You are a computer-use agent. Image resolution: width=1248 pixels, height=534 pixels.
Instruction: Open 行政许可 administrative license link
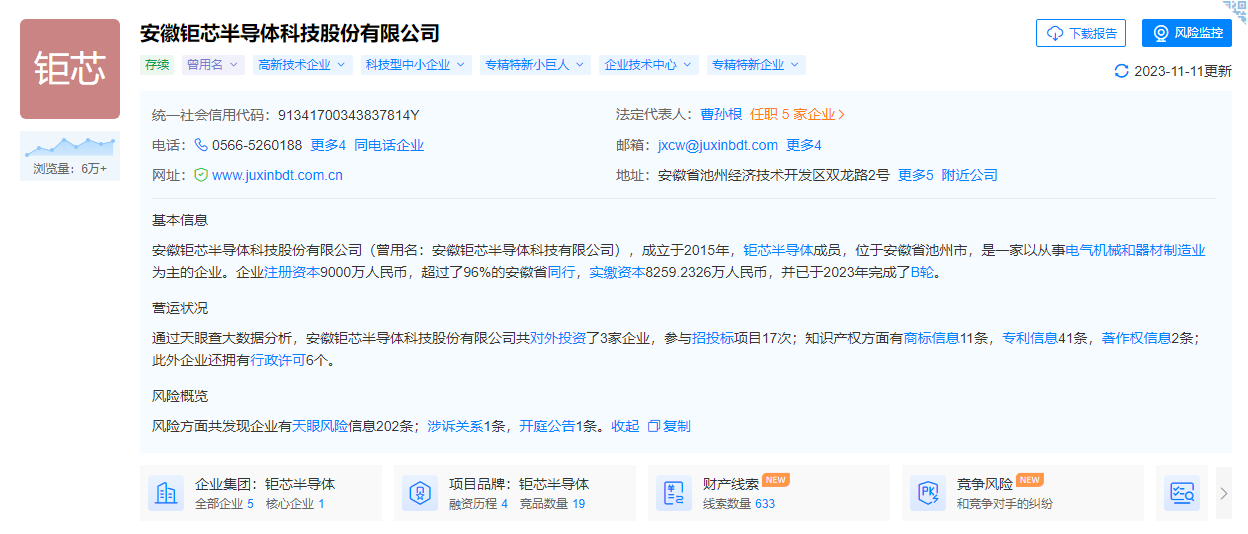click(278, 360)
